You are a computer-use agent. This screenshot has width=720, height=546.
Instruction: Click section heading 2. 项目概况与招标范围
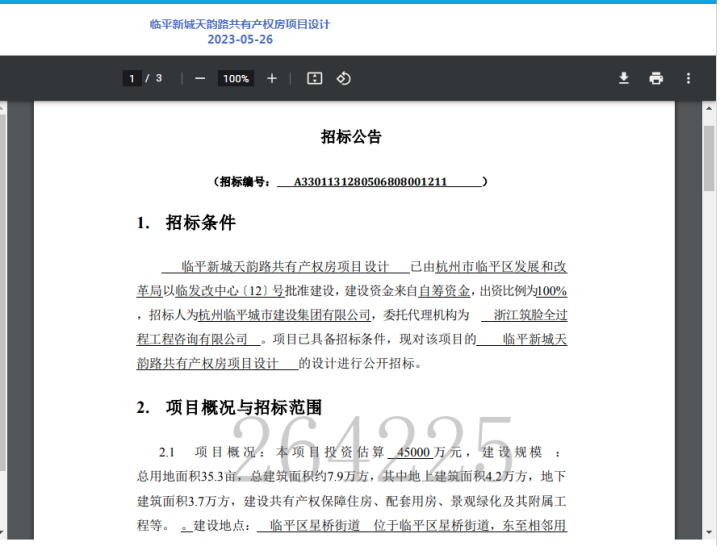point(229,407)
